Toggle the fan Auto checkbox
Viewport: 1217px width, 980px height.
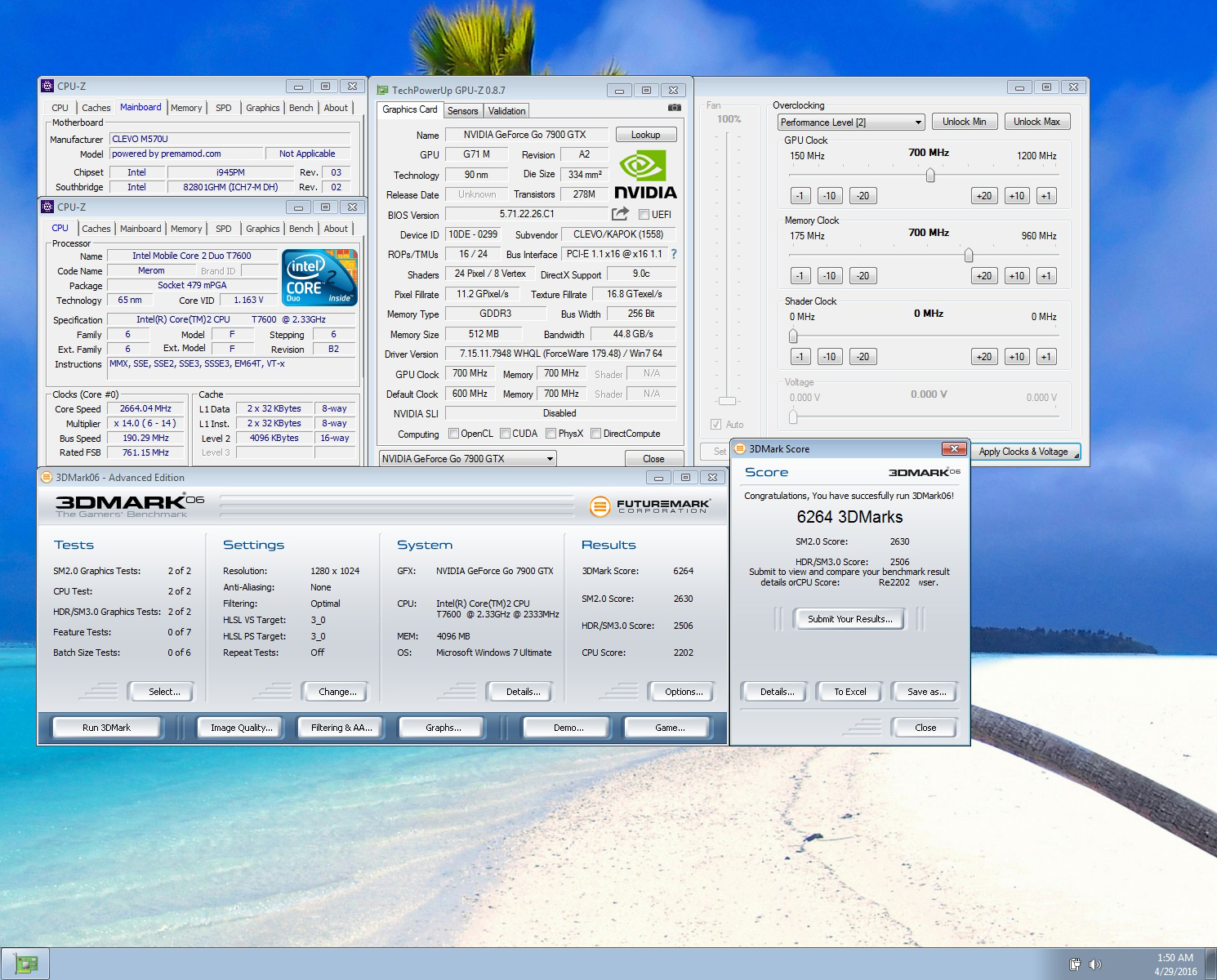click(715, 425)
